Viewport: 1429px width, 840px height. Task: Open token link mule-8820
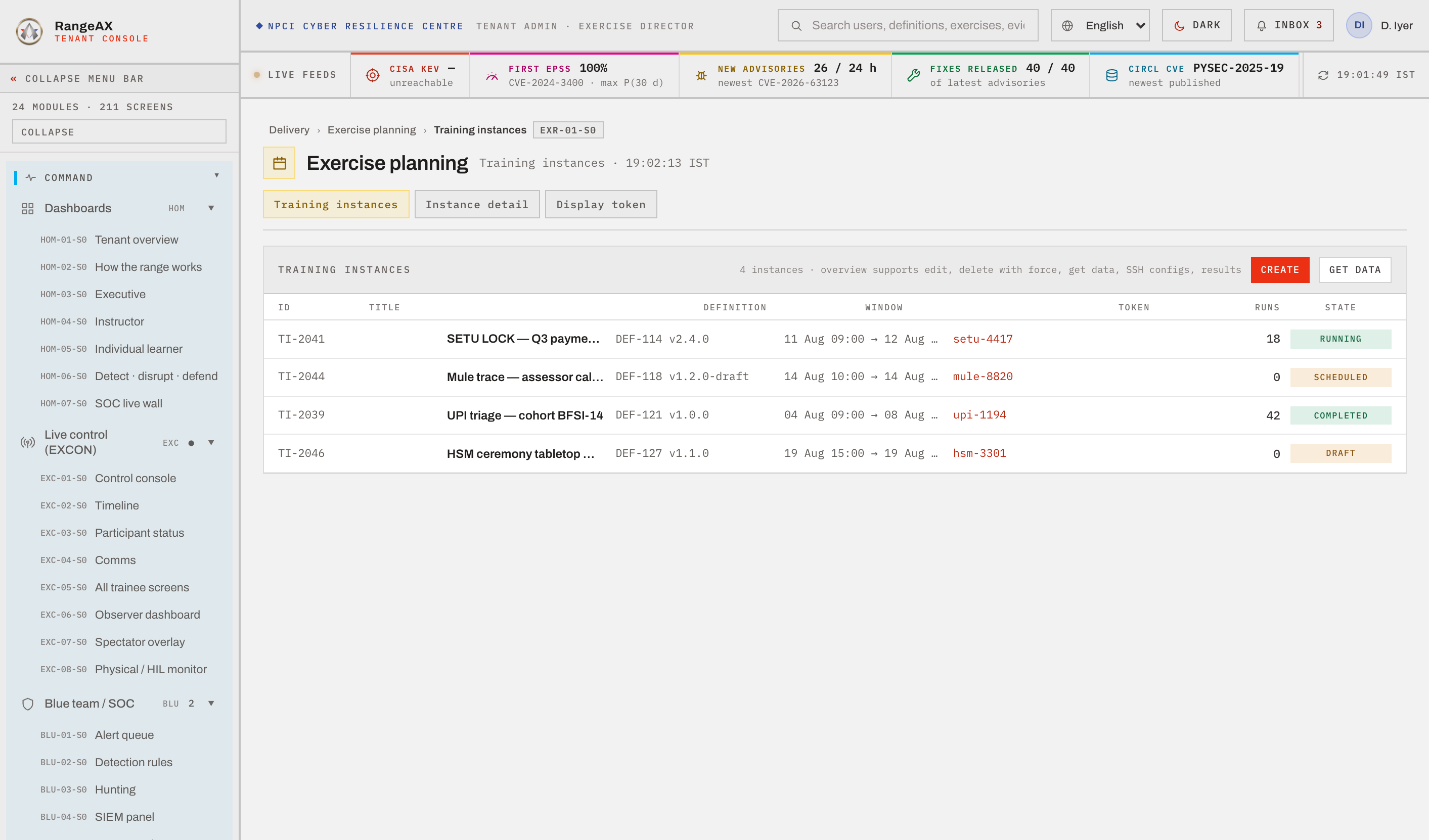[983, 377]
